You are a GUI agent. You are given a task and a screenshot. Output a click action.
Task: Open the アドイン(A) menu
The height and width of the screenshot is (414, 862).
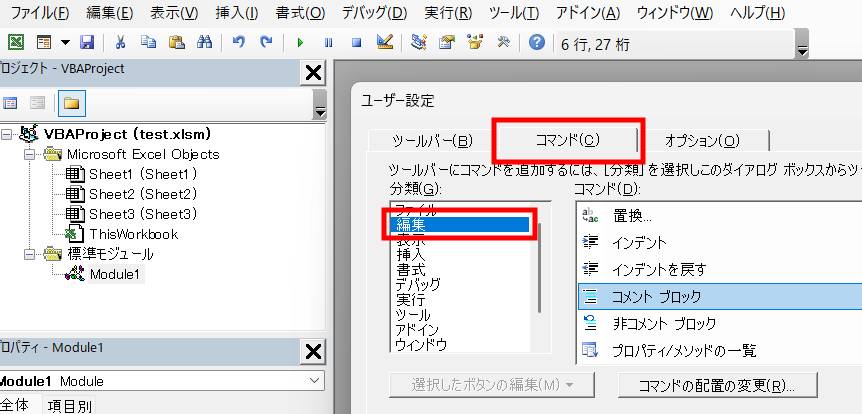(x=588, y=13)
